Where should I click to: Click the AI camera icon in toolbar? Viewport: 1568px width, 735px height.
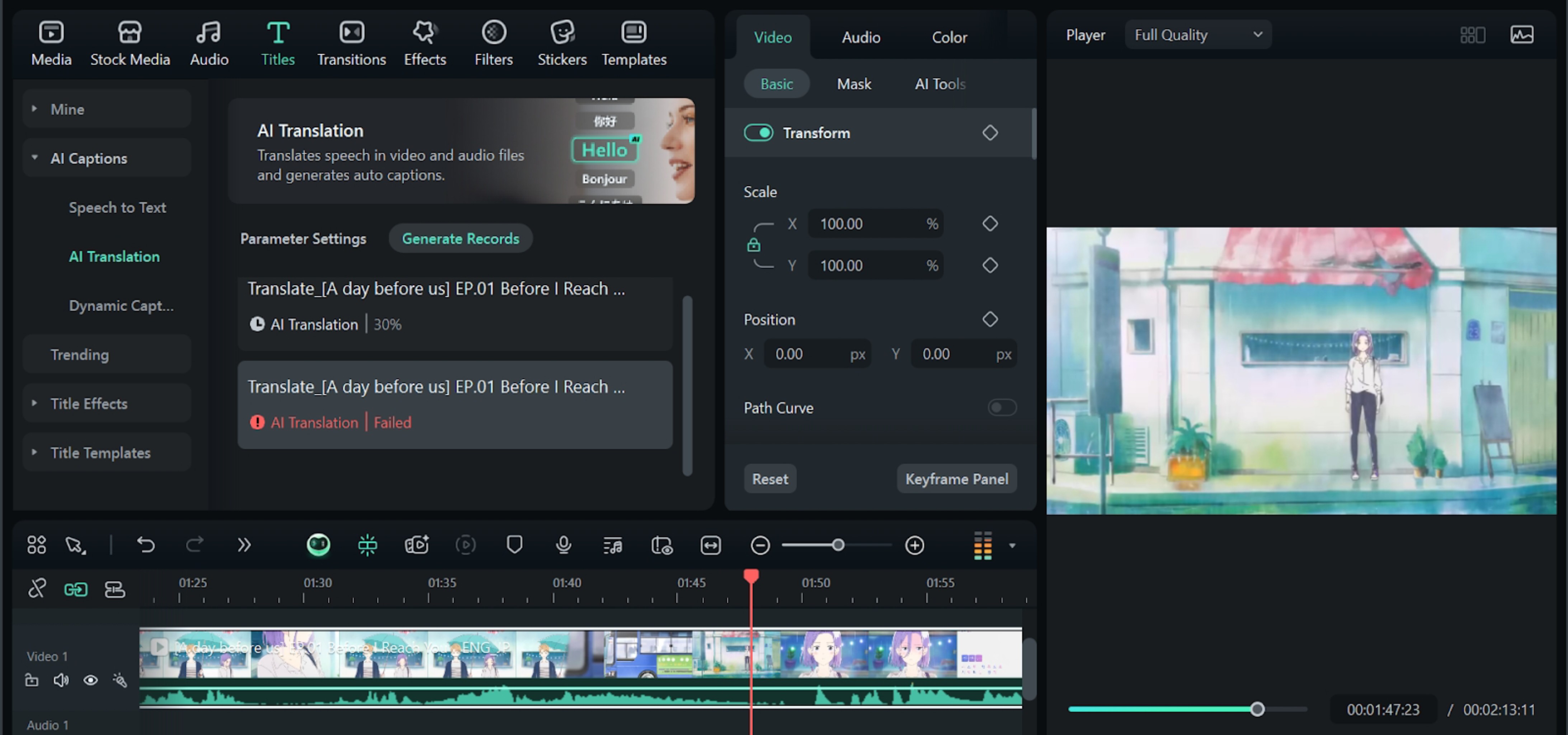(417, 544)
